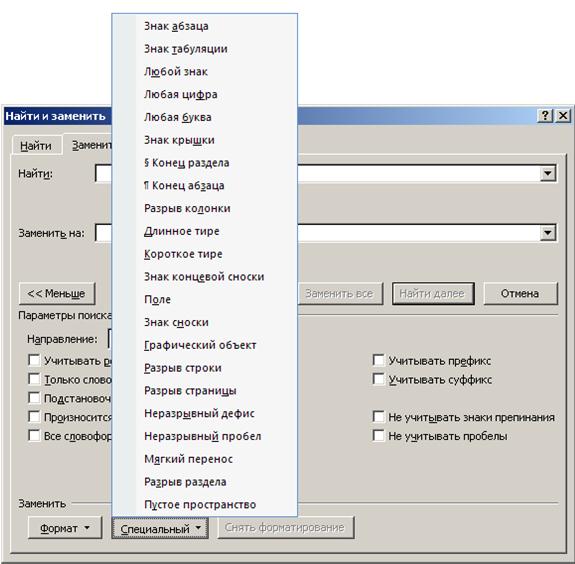The width and height of the screenshot is (575, 564).
Task: Enable the 'Все словоформы' checkbox
Action: coord(34,436)
